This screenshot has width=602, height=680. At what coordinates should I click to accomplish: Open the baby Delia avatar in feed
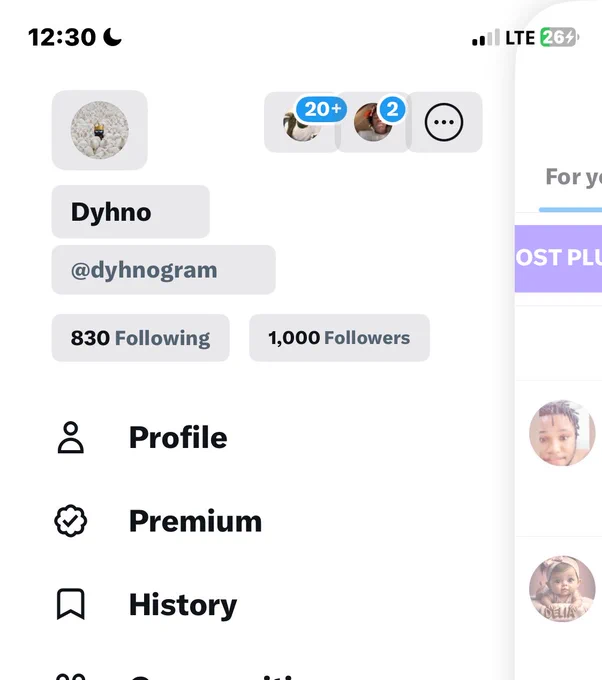(562, 589)
